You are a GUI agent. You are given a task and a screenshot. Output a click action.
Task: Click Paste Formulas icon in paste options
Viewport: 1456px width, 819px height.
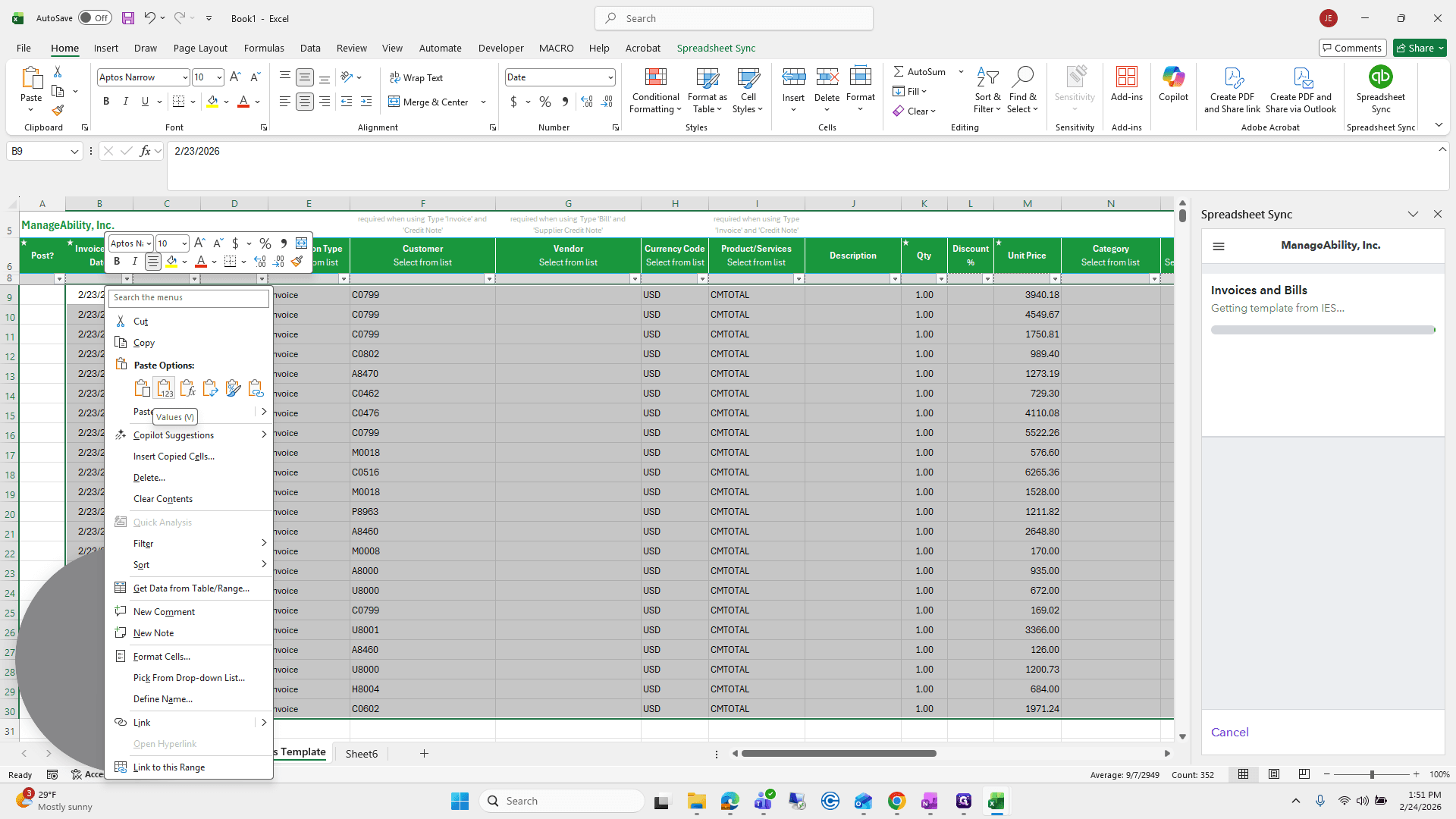click(x=187, y=388)
